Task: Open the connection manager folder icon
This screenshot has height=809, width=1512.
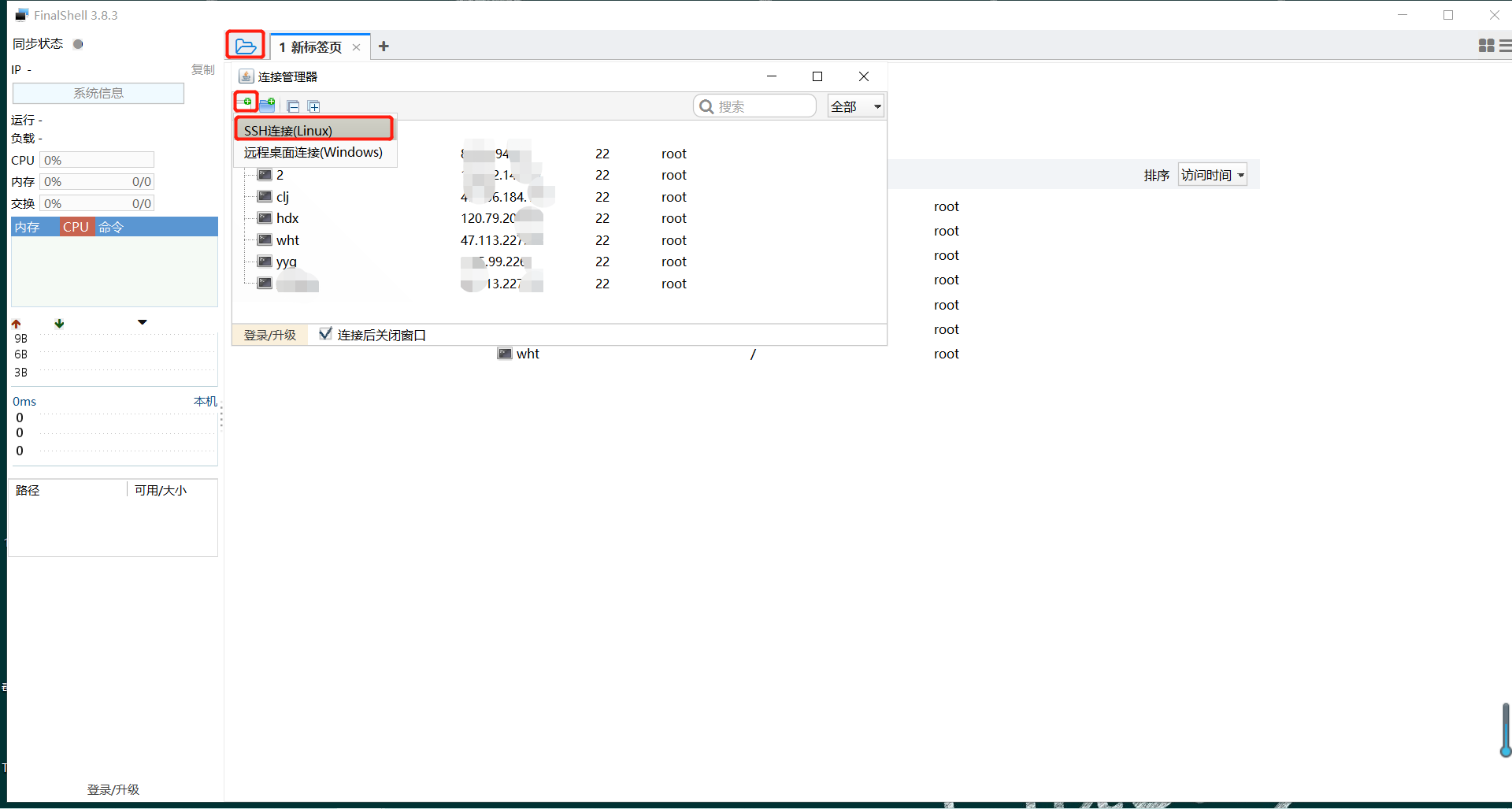Action: (x=246, y=46)
